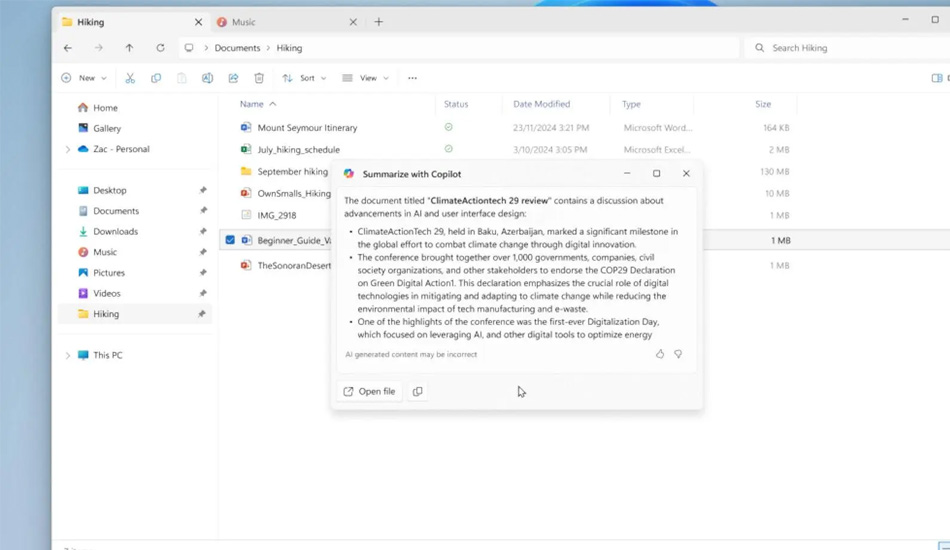Go back with the left arrow

coord(68,48)
